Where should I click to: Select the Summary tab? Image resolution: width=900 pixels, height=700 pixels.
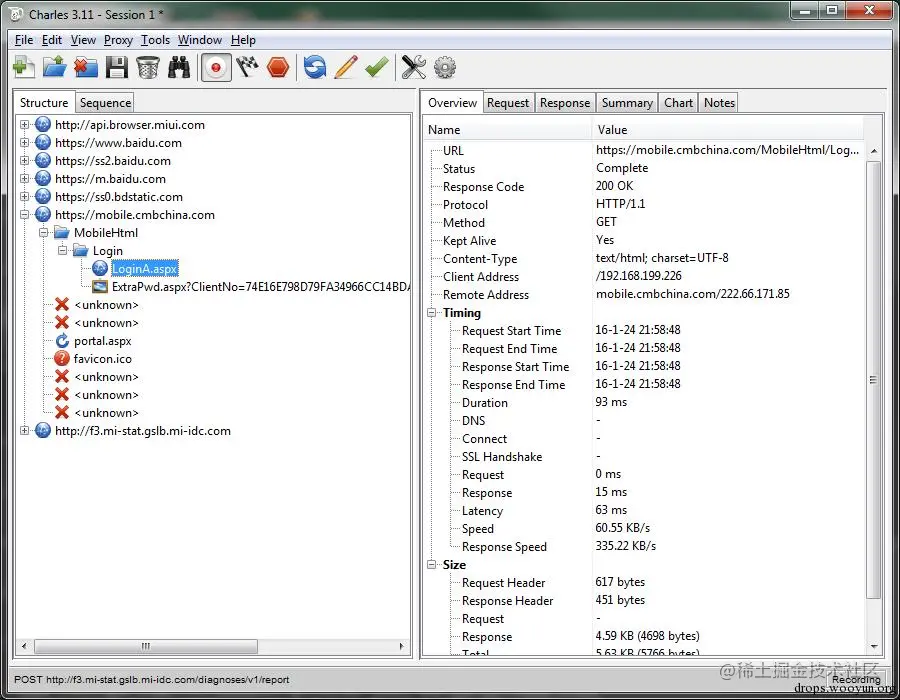tap(627, 103)
